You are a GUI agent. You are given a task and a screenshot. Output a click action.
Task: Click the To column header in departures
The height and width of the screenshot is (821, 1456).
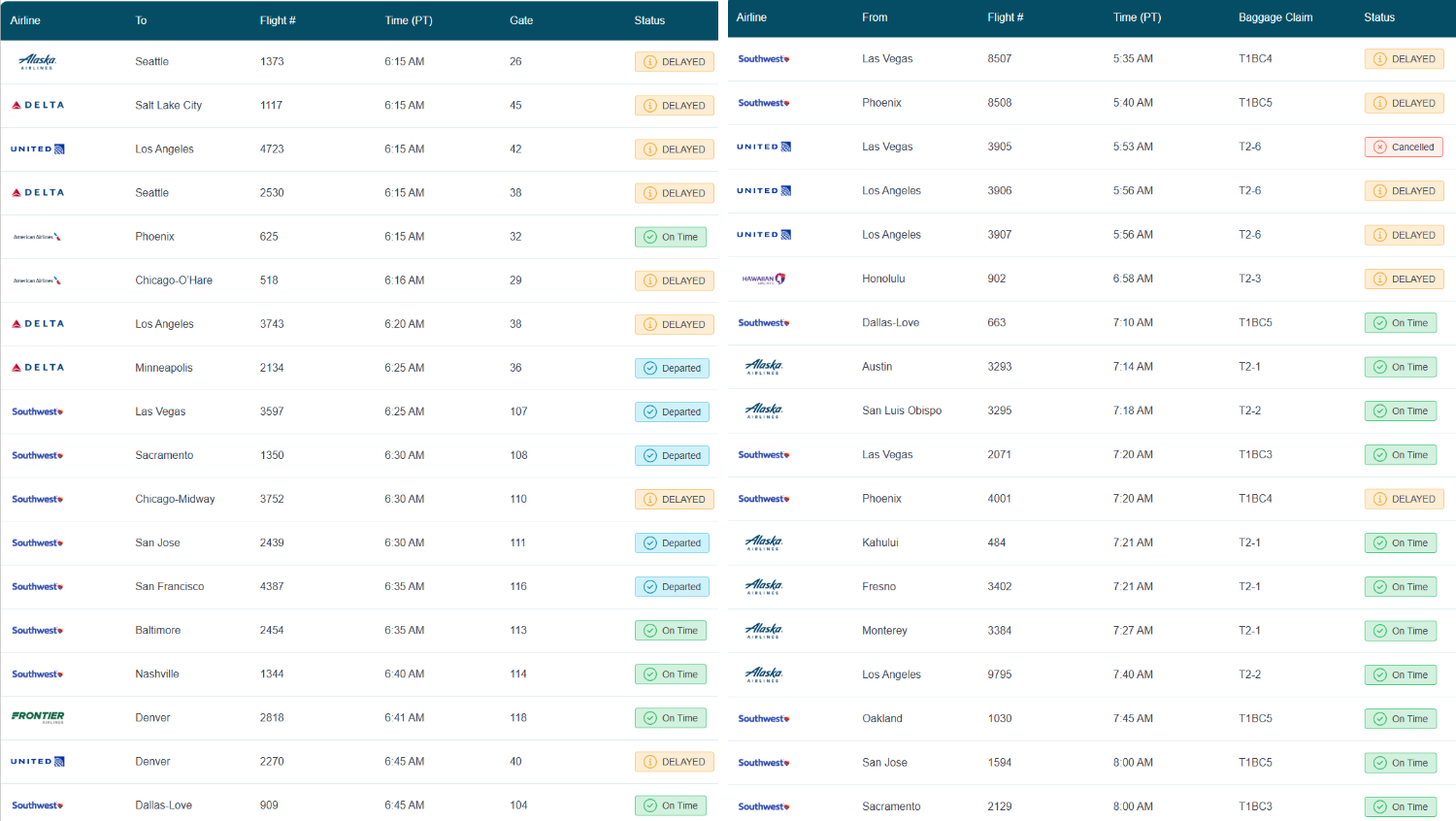tap(141, 20)
